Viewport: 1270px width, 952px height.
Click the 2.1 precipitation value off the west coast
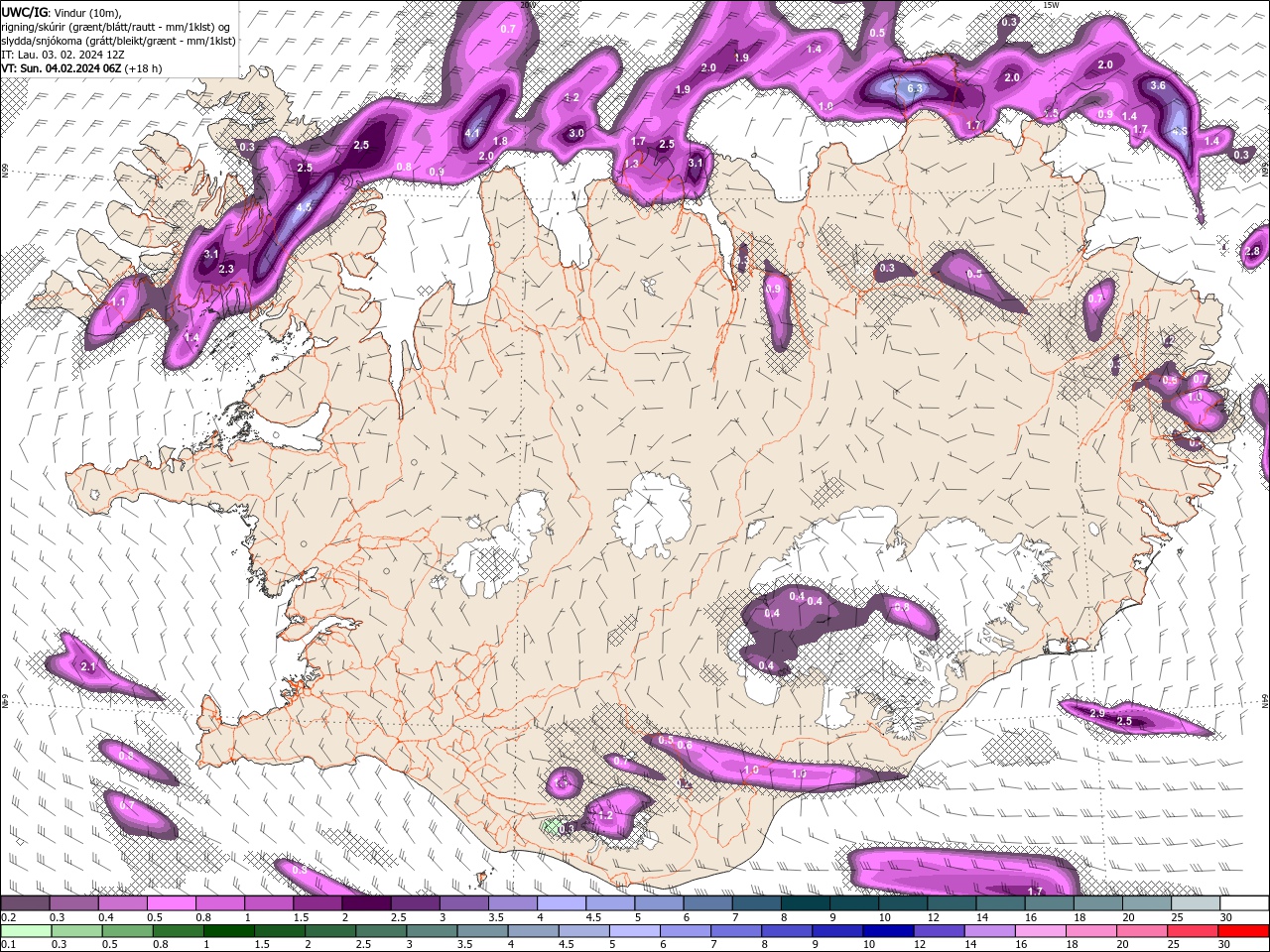[x=87, y=667]
